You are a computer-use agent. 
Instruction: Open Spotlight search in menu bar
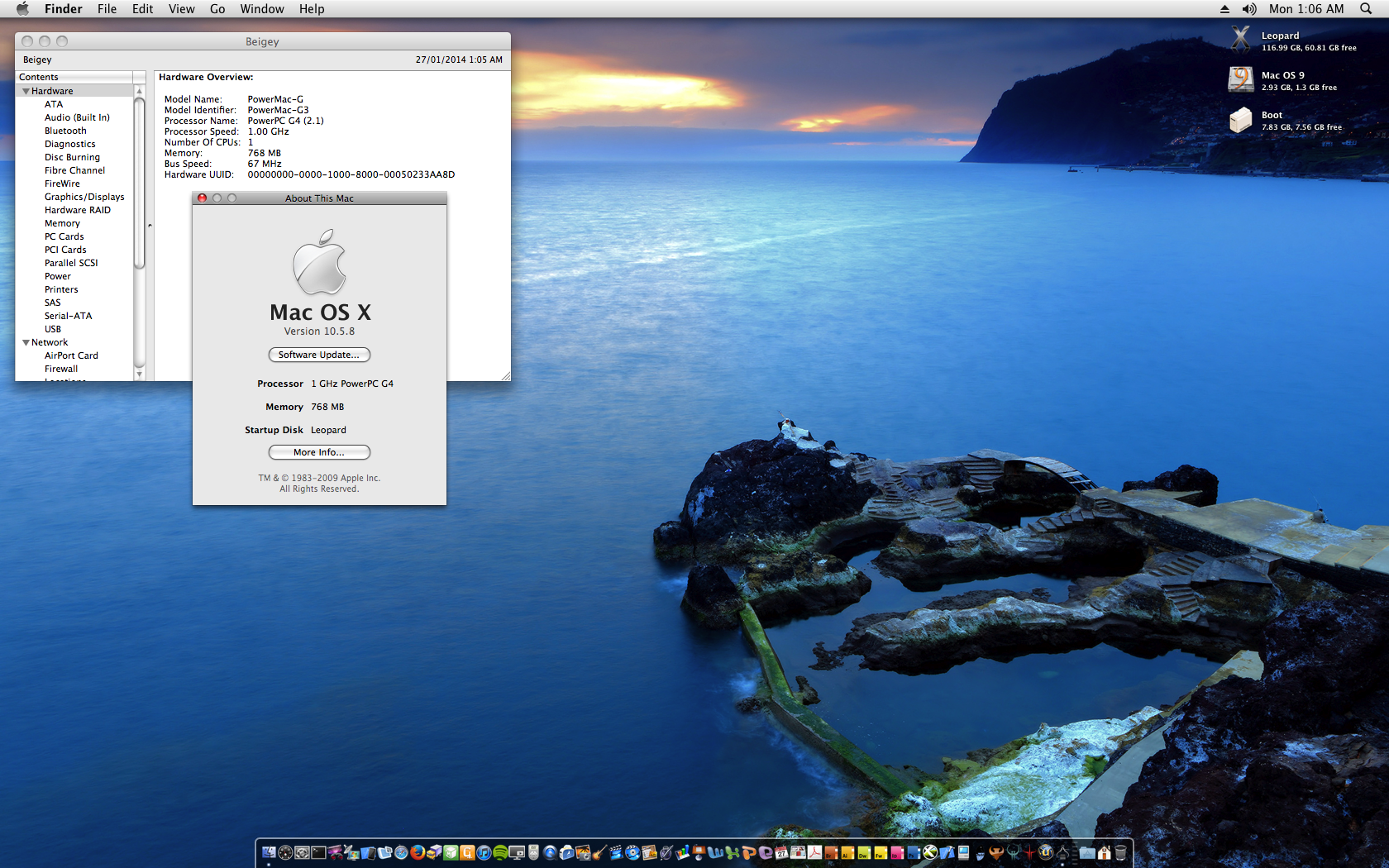pyautogui.click(x=1365, y=9)
